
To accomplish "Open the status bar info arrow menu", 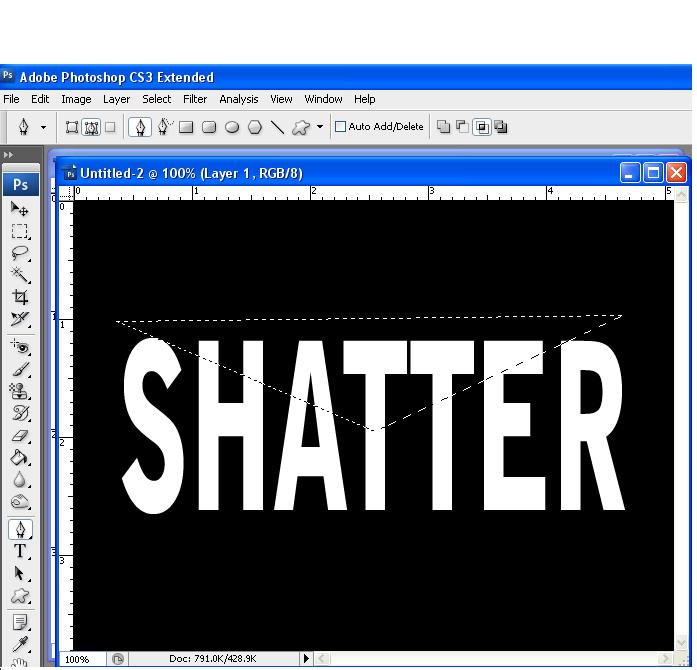I will 306,659.
